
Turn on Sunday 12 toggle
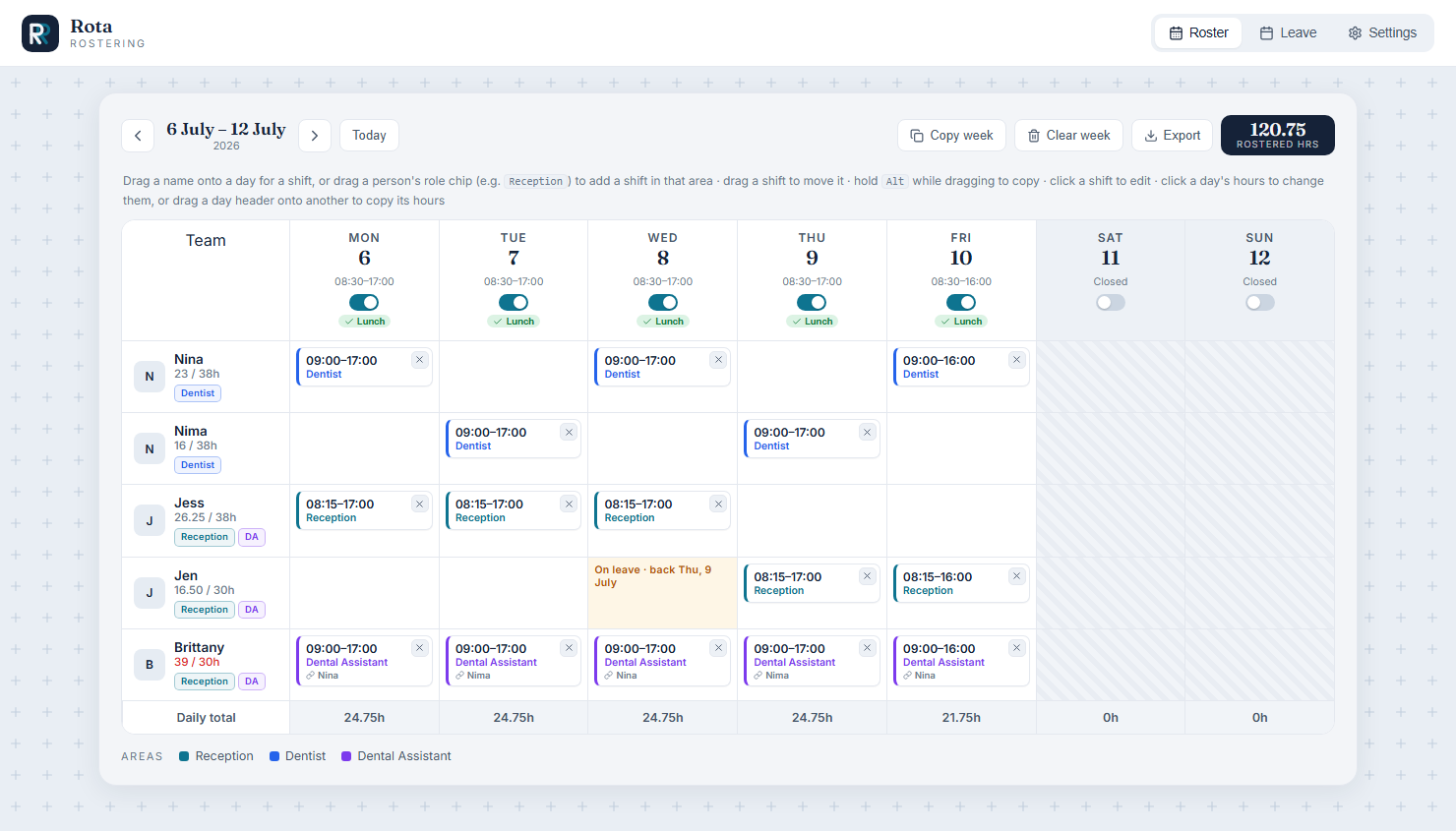[x=1260, y=302]
